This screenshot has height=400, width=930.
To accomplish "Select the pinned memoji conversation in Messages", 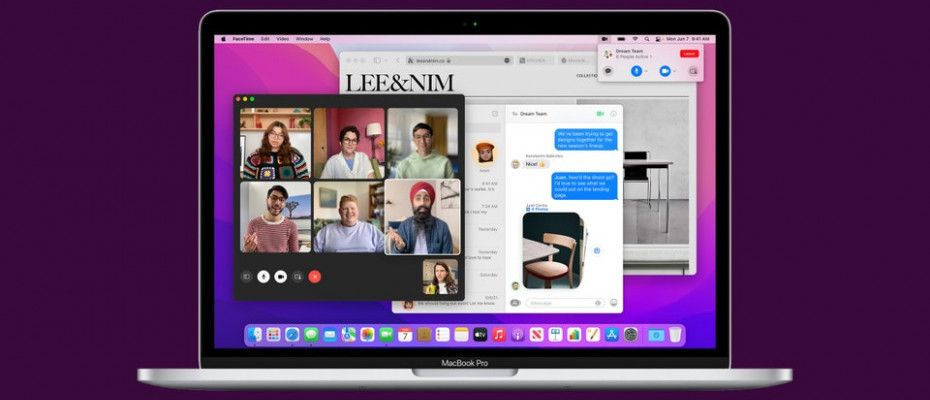I will pyautogui.click(x=485, y=153).
